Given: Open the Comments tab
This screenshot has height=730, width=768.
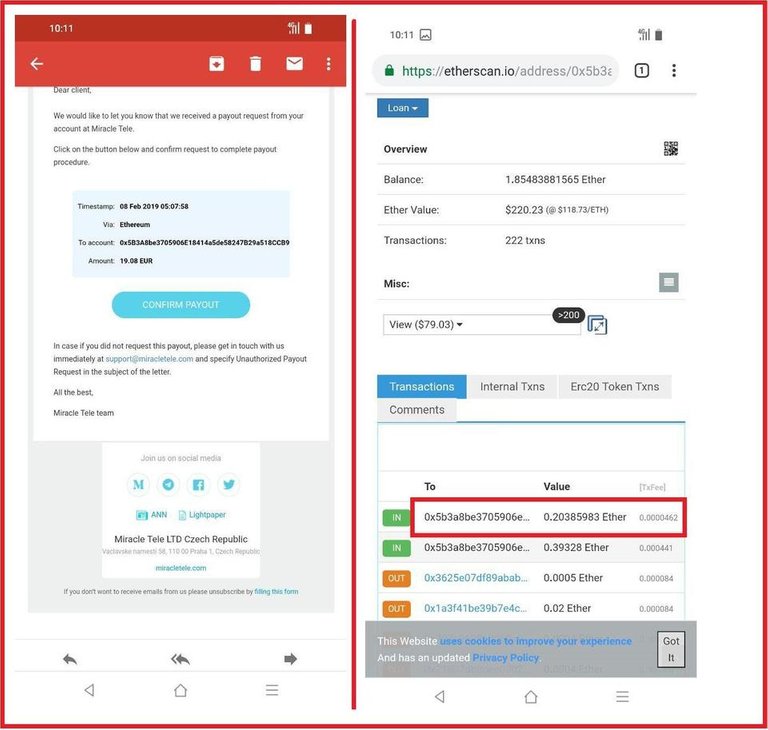Looking at the screenshot, I should [417, 410].
